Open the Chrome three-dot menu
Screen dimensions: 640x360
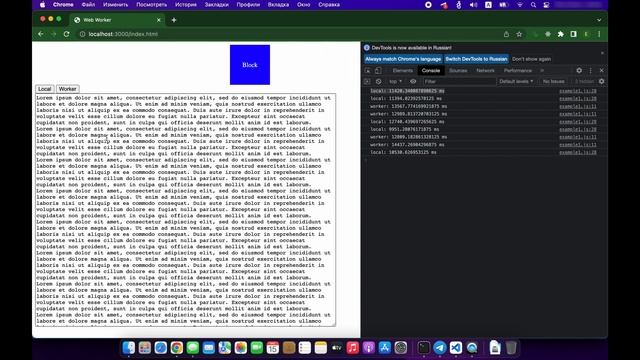coord(599,34)
